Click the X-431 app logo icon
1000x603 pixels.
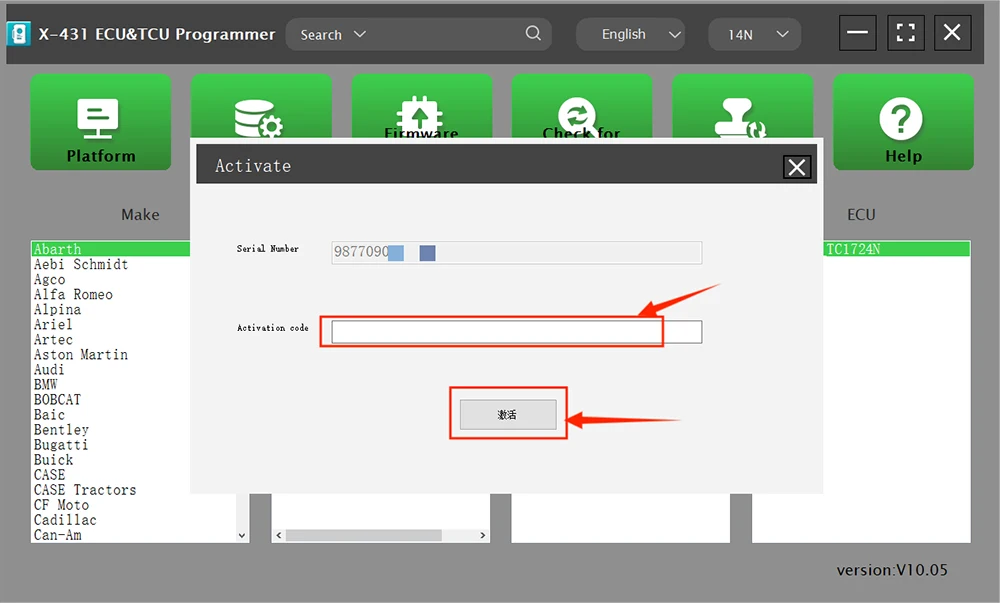[x=20, y=34]
